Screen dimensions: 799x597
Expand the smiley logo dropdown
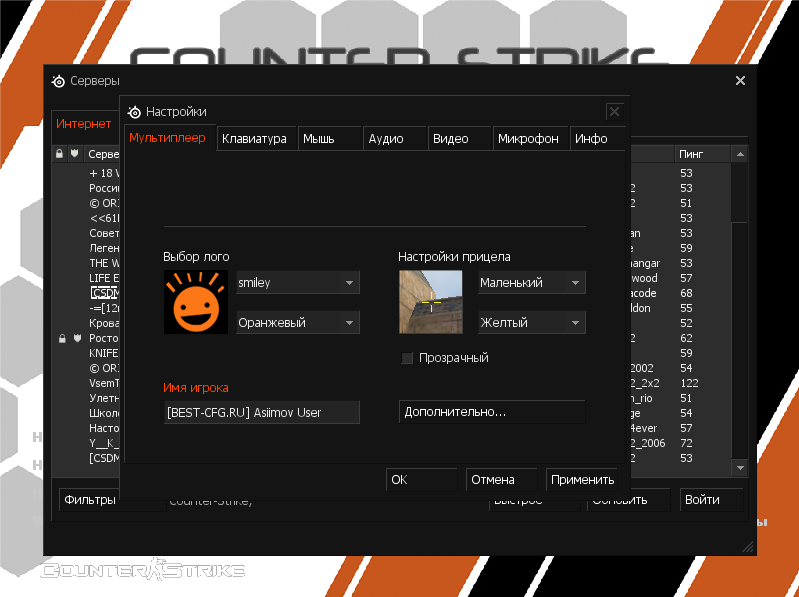(298, 283)
